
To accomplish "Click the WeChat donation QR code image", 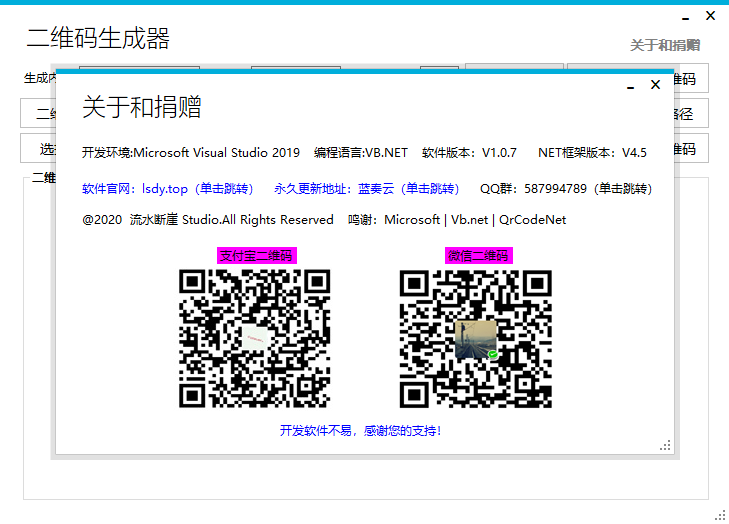I will [475, 339].
